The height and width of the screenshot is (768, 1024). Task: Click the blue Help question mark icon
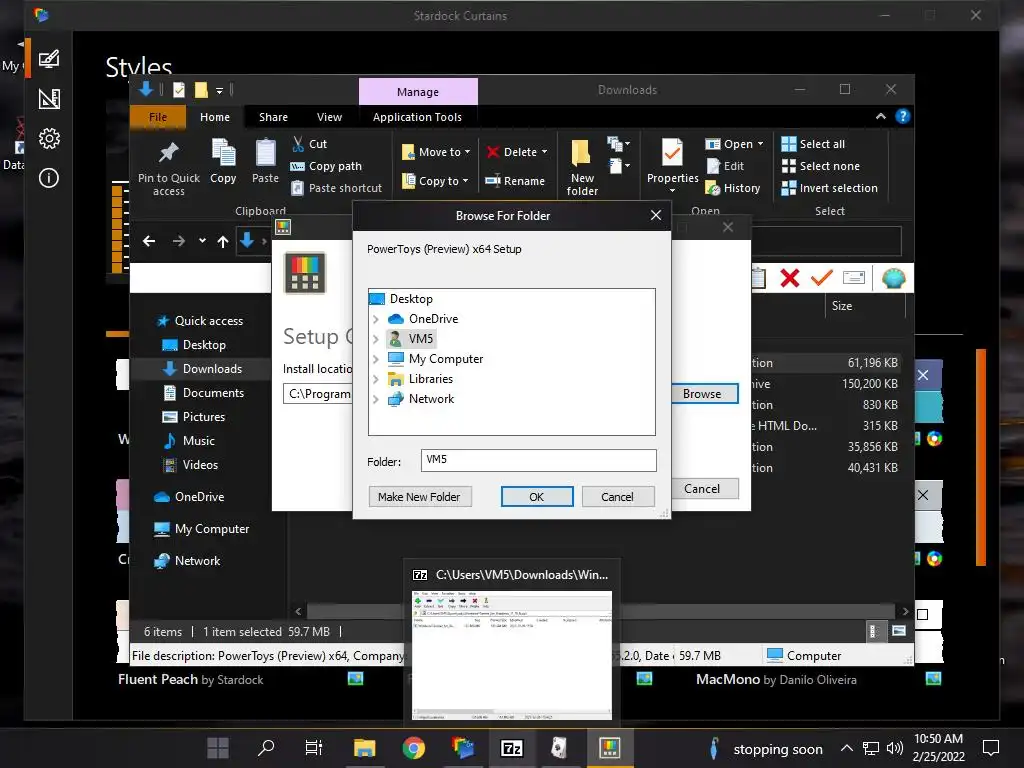click(x=903, y=116)
